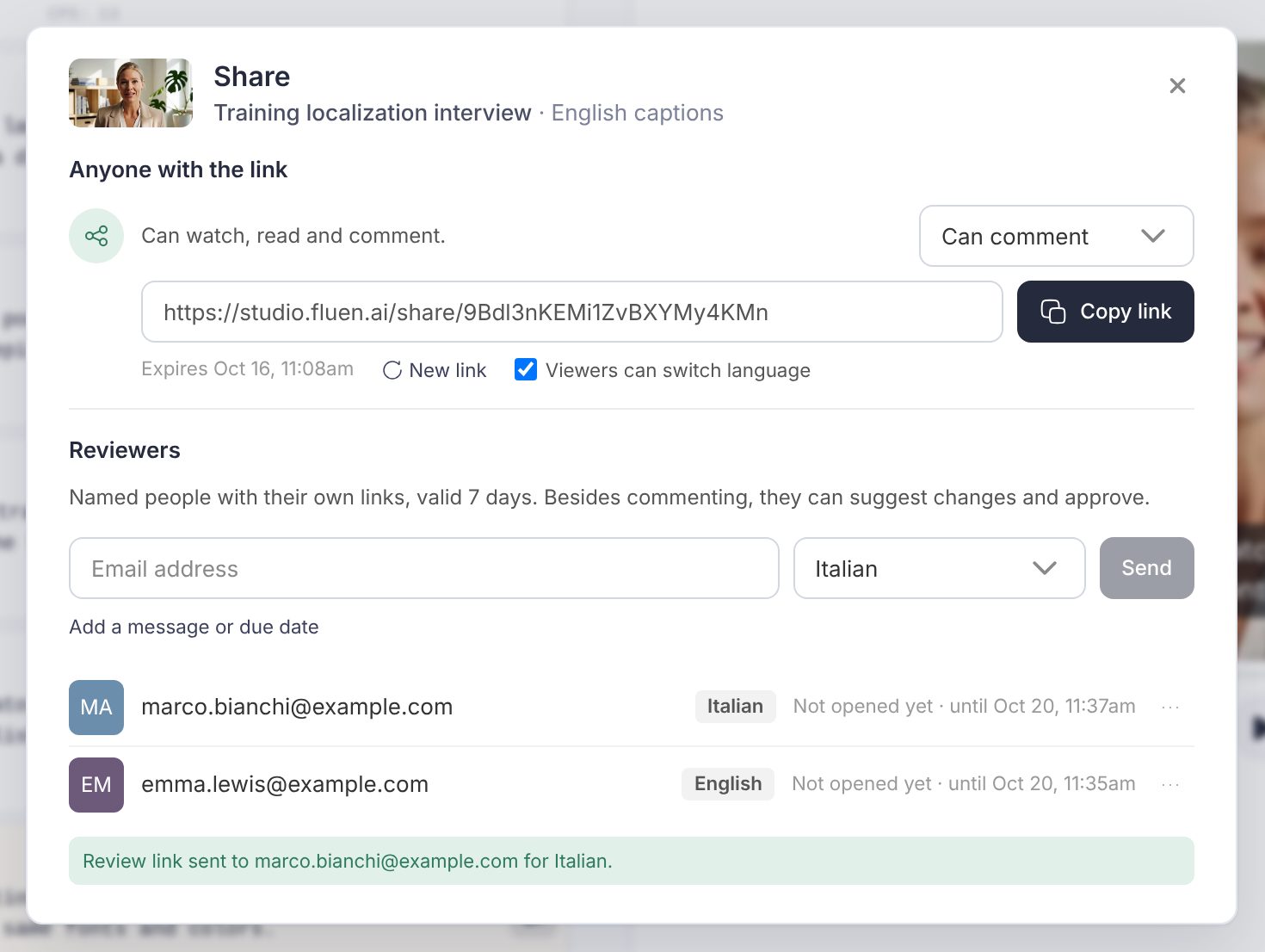
Task: Click the Expires Oct 16, 11:08am text
Action: [x=248, y=369]
